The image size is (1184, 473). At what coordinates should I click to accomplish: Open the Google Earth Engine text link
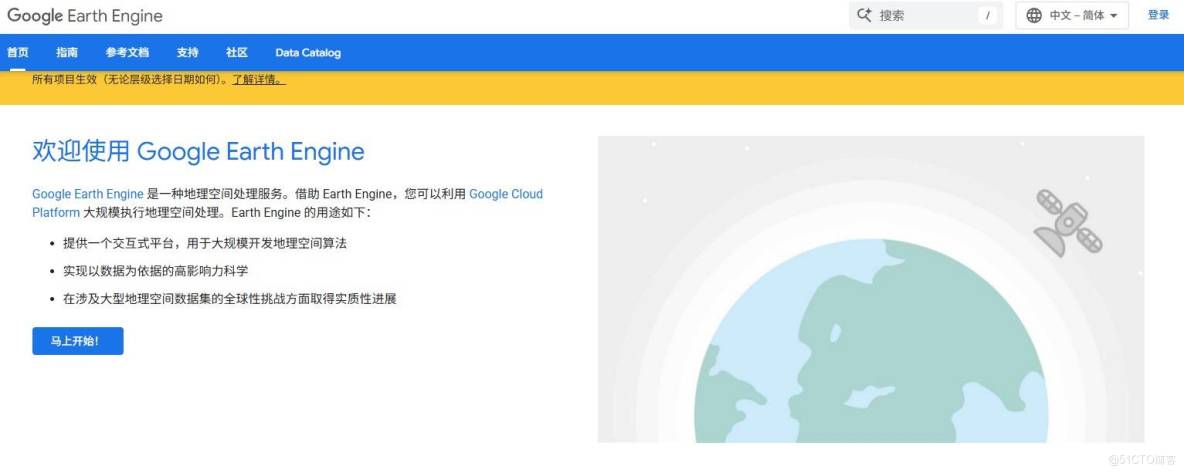tap(88, 194)
